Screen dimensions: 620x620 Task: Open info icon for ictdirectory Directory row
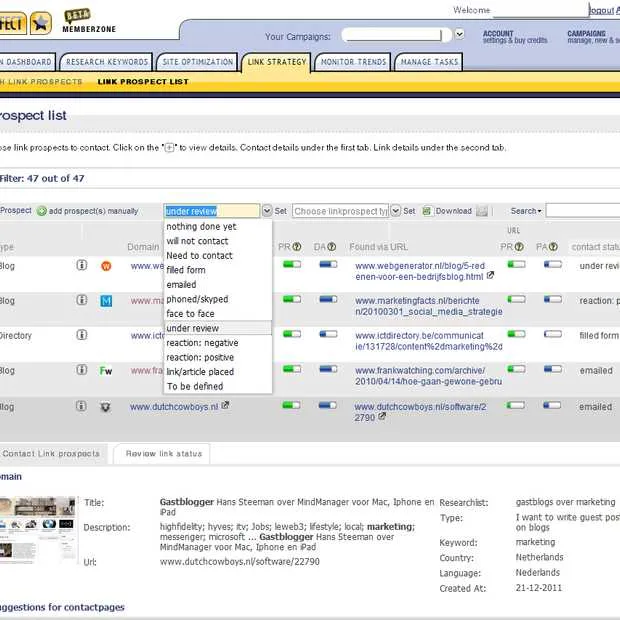[x=81, y=335]
